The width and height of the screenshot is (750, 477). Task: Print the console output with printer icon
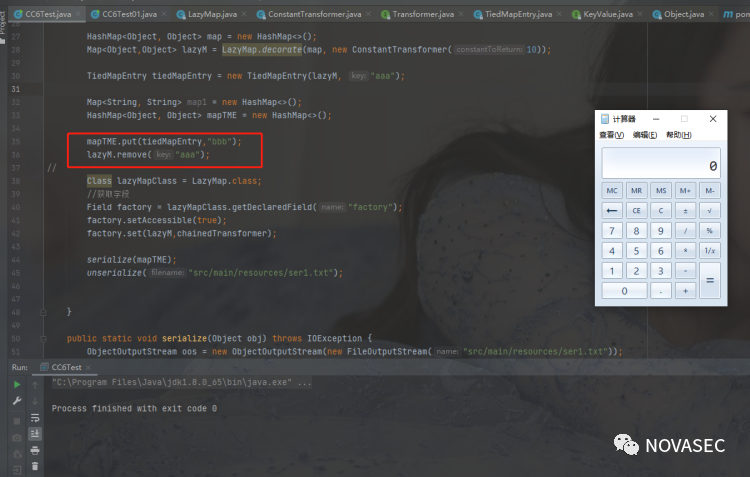pos(35,450)
